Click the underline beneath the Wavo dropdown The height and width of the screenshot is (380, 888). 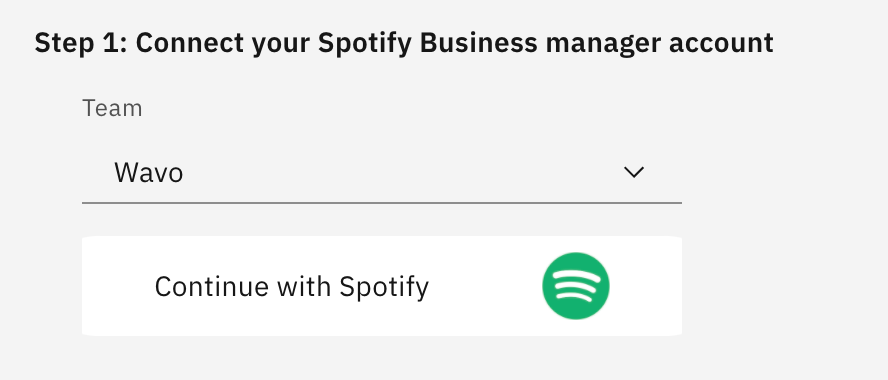[x=382, y=202]
